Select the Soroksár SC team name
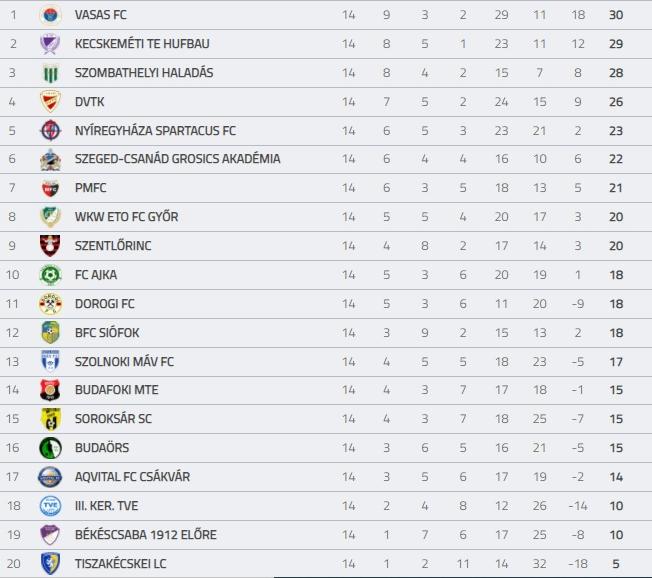 [113, 419]
